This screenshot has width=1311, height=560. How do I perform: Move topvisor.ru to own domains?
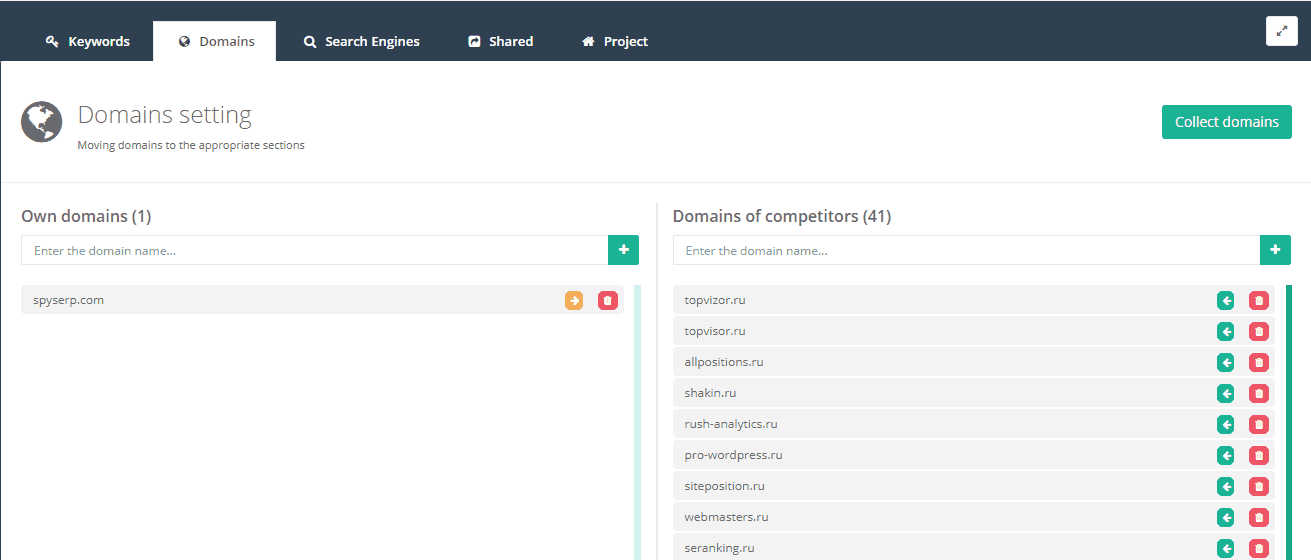tap(1226, 331)
